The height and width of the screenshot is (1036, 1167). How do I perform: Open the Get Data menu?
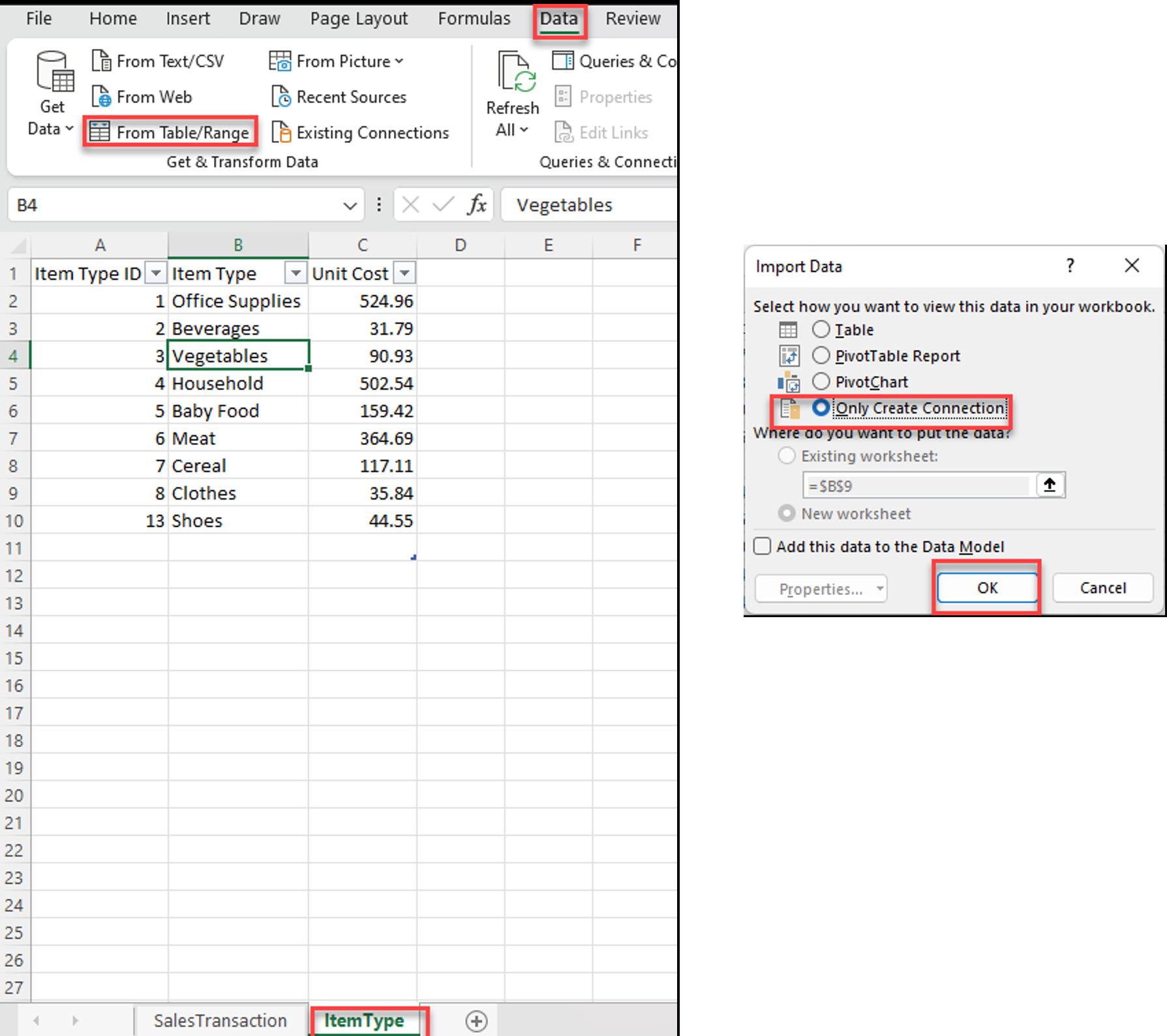pyautogui.click(x=51, y=91)
